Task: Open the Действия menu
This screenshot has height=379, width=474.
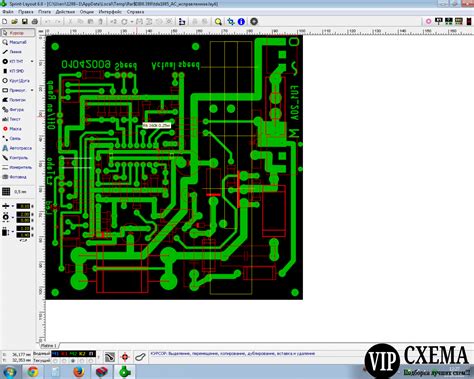Action: tap(65, 12)
